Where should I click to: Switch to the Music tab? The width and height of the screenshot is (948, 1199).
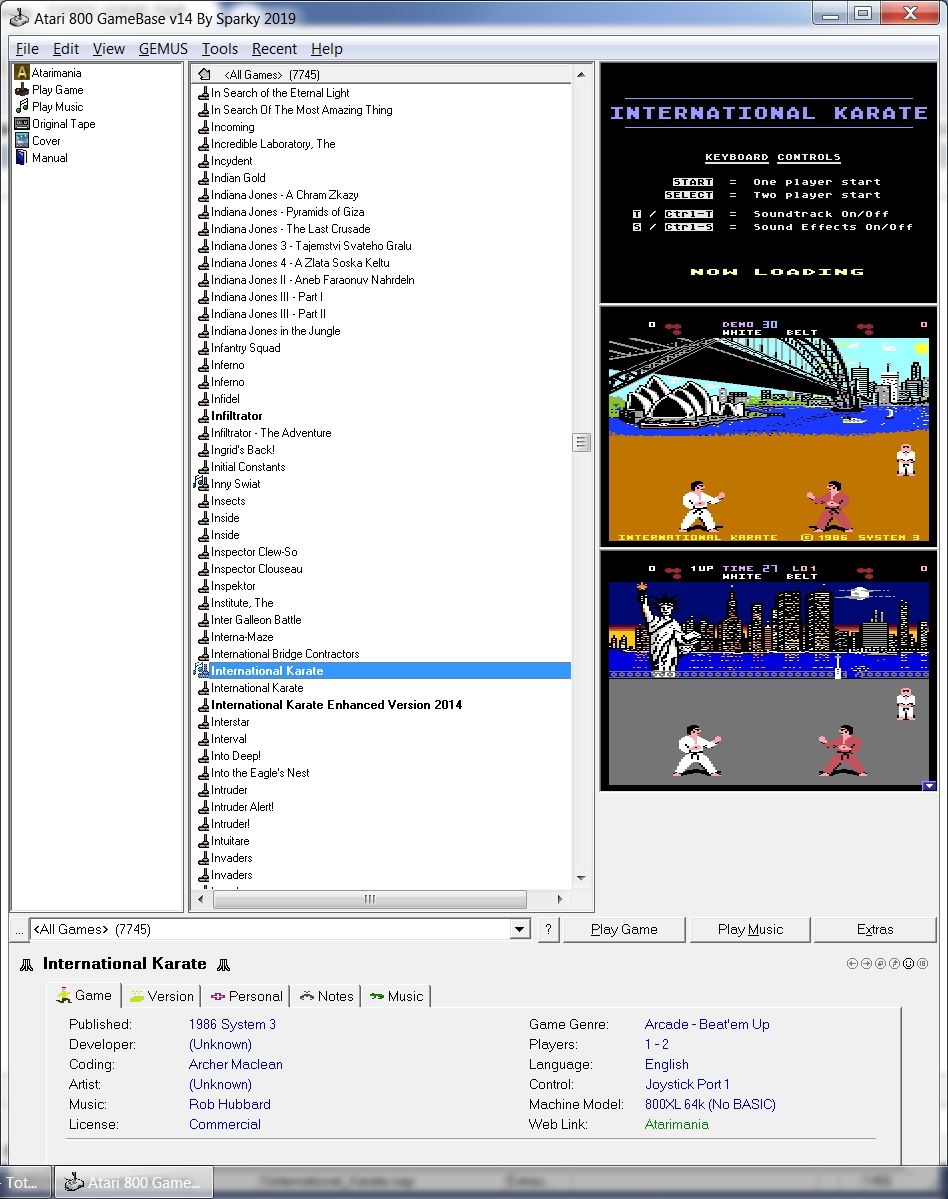pos(396,996)
